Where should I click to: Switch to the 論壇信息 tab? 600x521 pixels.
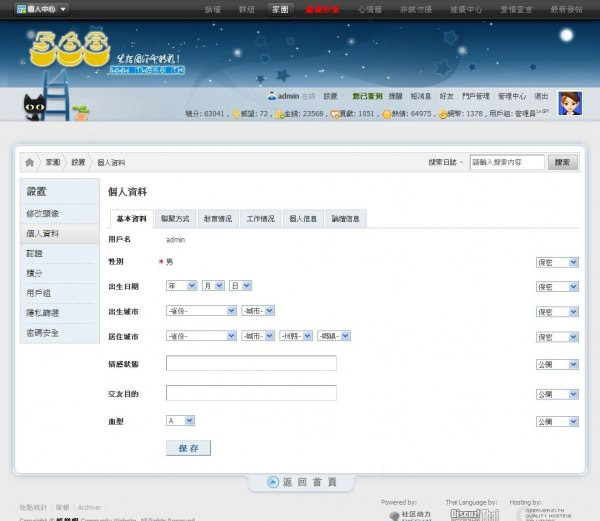point(346,219)
